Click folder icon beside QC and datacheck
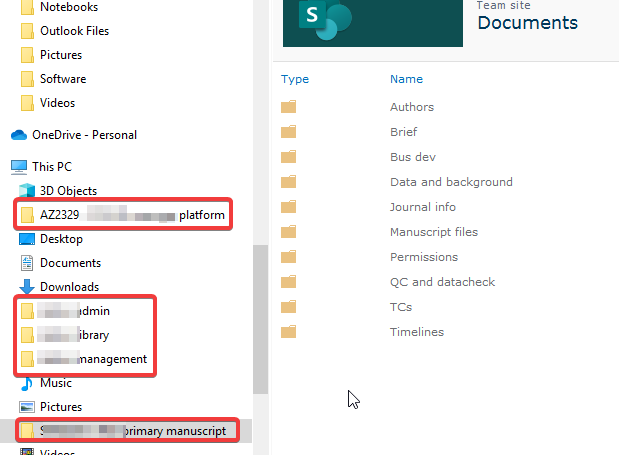Screen dimensions: 619x455 pos(289,281)
